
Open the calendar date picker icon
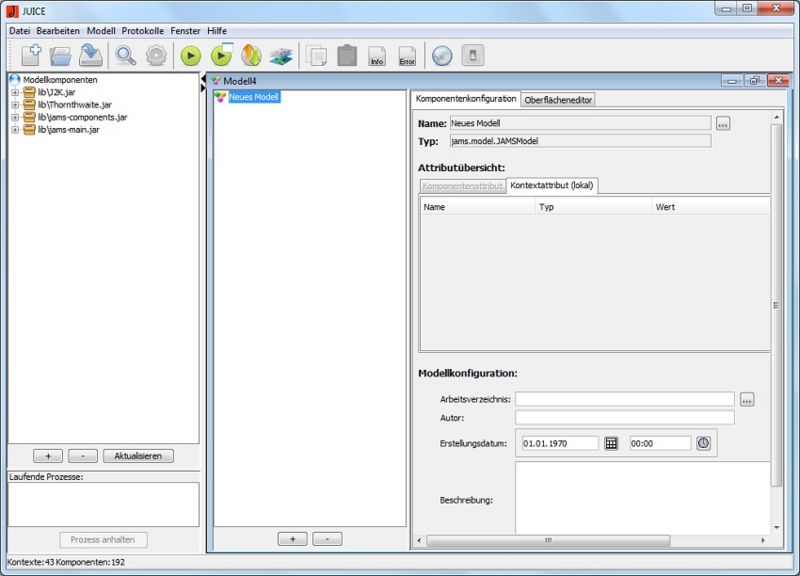click(x=612, y=443)
